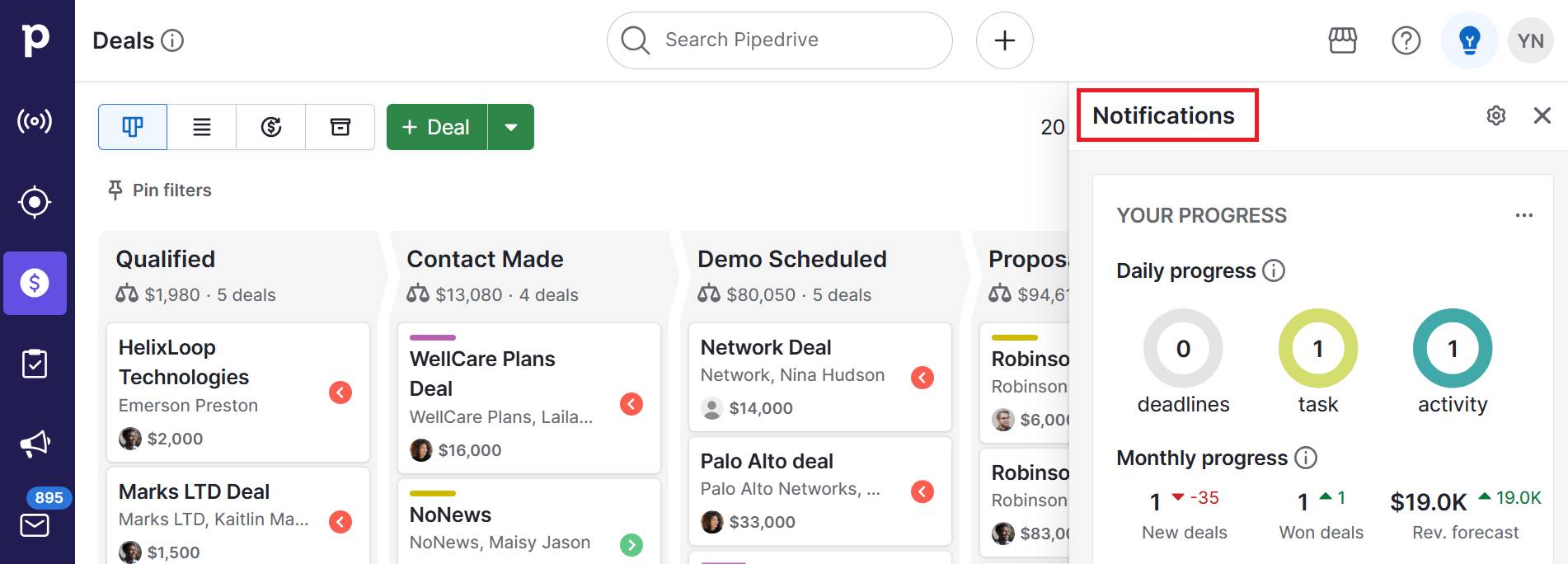
Task: Open the Your Progress three-dots menu
Action: point(1524,215)
